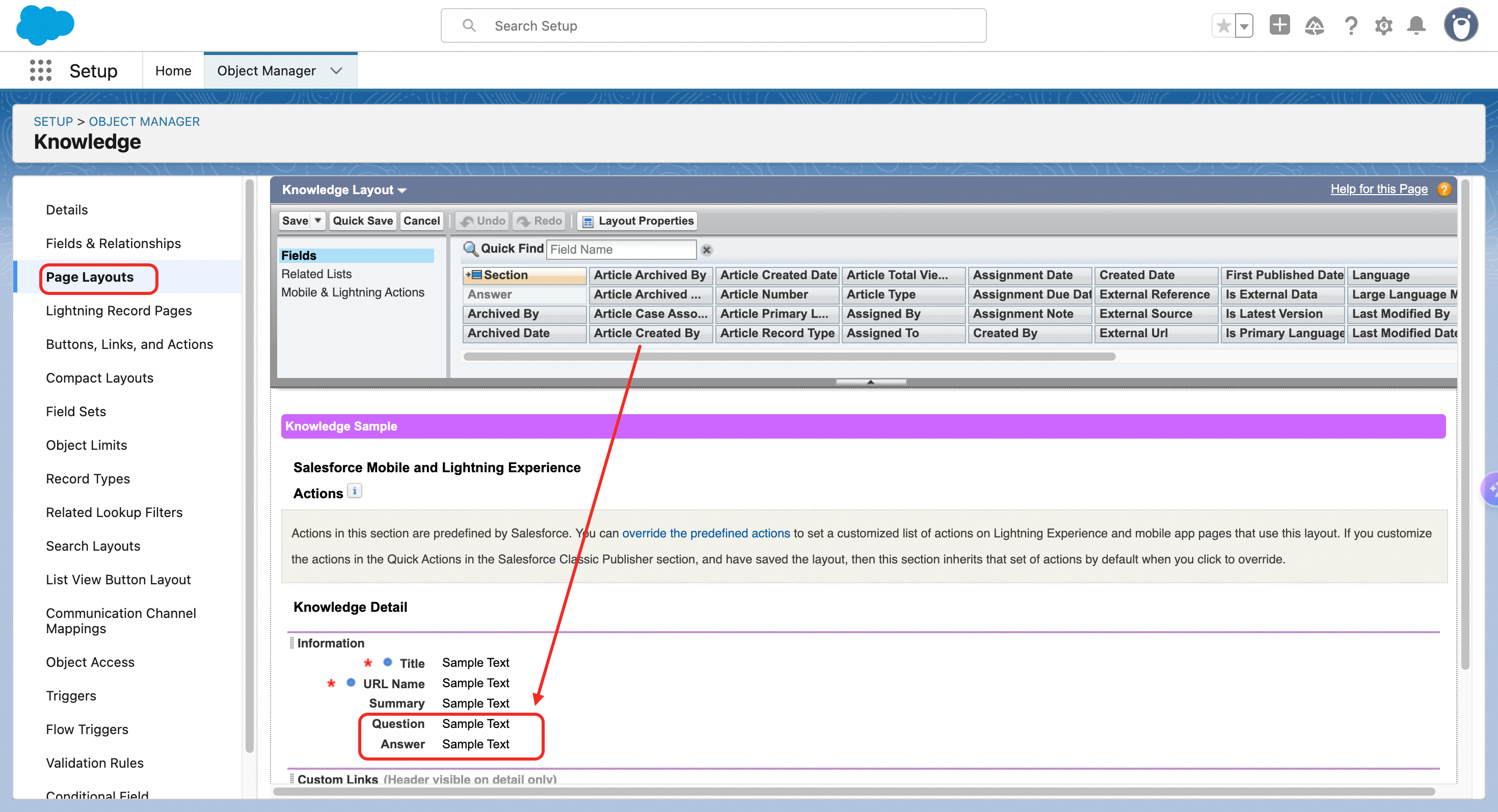Select Fields in the palette categories
This screenshot has width=1498, height=812.
click(x=357, y=256)
